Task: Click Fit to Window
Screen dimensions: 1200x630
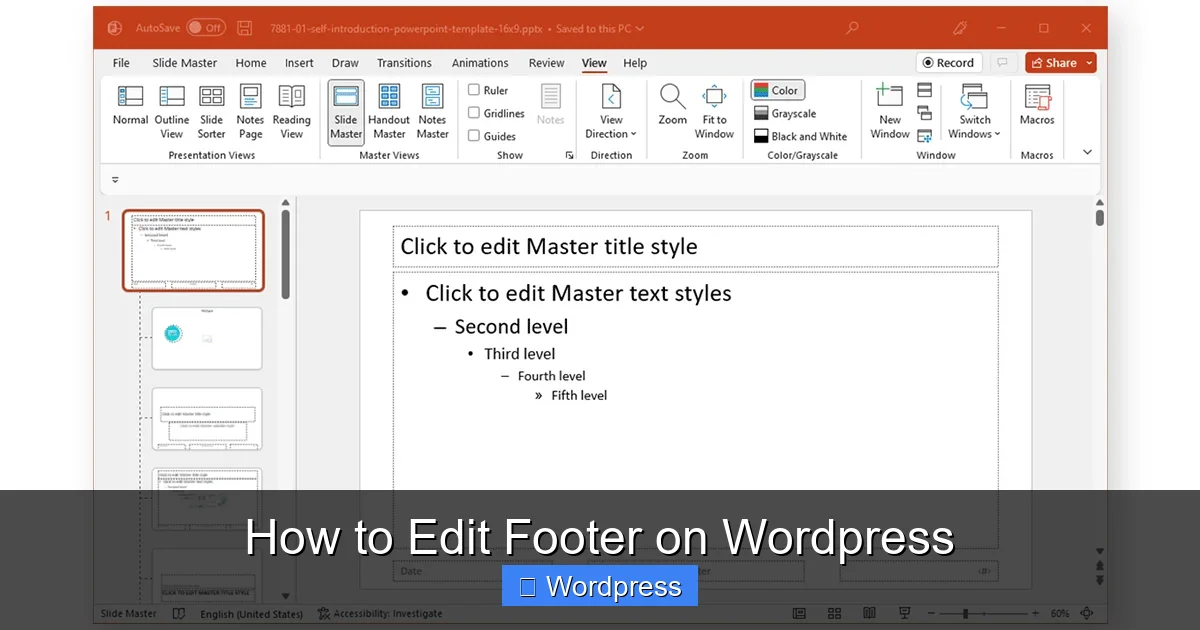Action: (714, 112)
